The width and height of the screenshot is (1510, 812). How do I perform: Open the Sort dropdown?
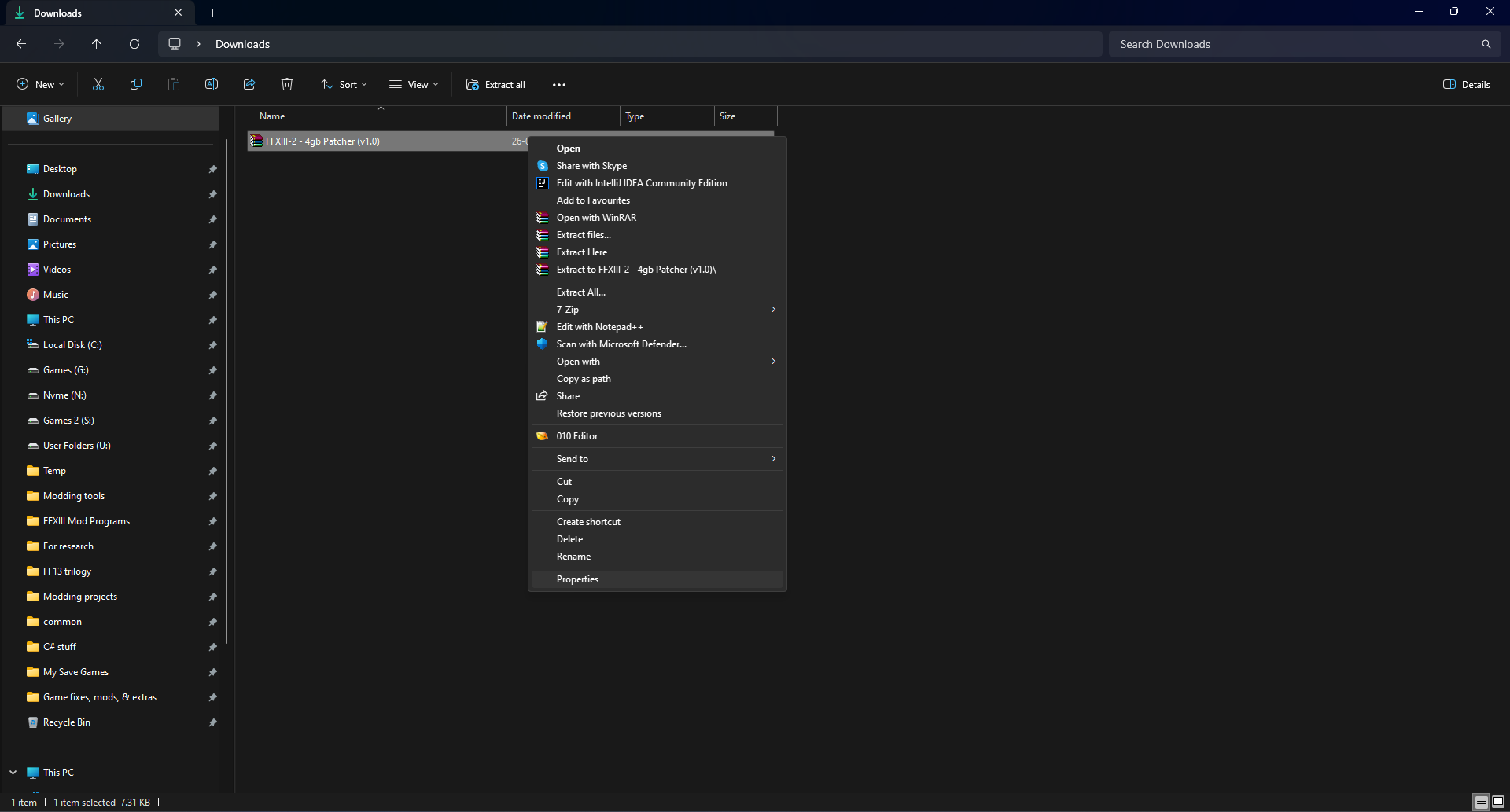point(344,84)
